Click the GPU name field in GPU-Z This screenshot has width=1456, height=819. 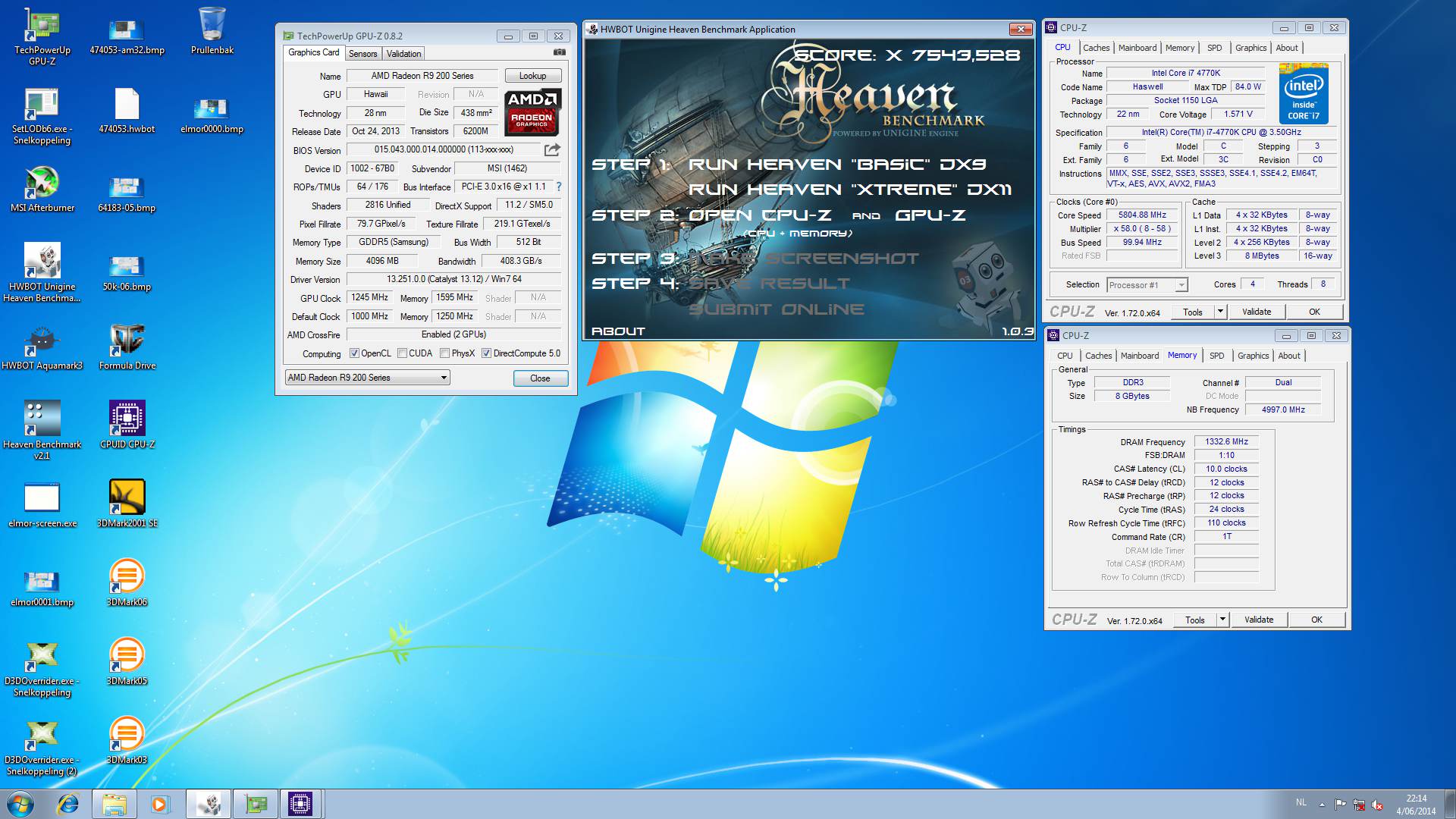tap(422, 76)
